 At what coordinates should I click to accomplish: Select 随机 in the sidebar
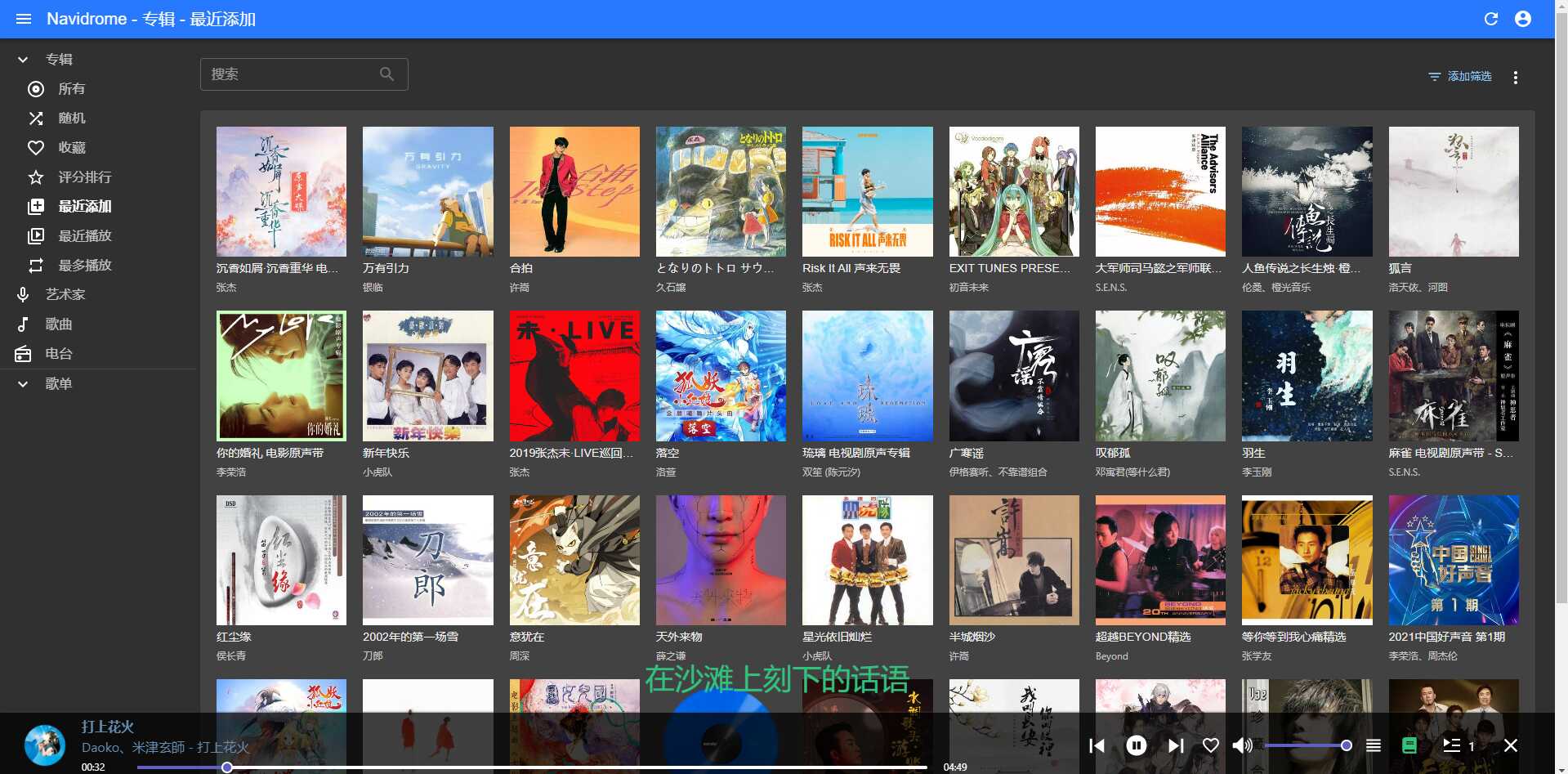coord(71,119)
